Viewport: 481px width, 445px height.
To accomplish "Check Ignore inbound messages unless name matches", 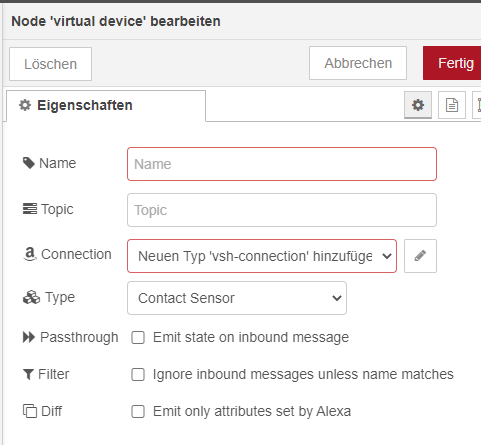I will [x=138, y=374].
